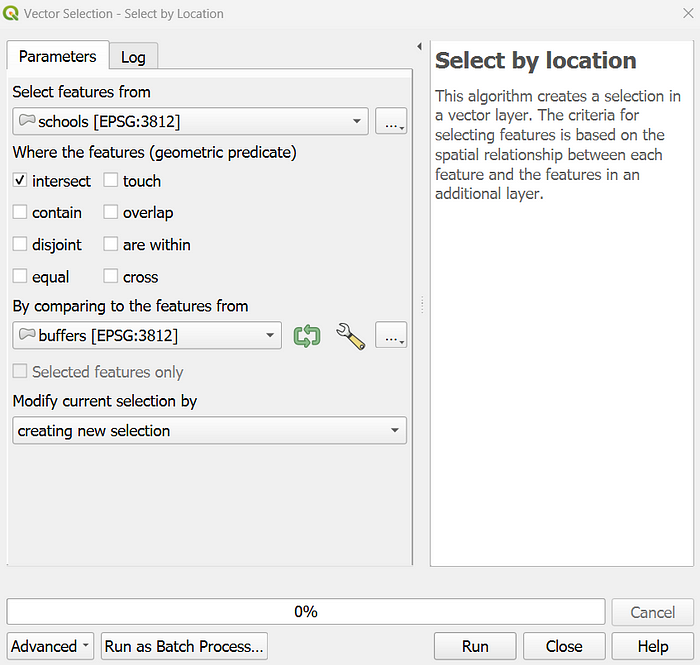Tick the disjoint predicate checkbox
The width and height of the screenshot is (700, 665).
click(x=20, y=244)
